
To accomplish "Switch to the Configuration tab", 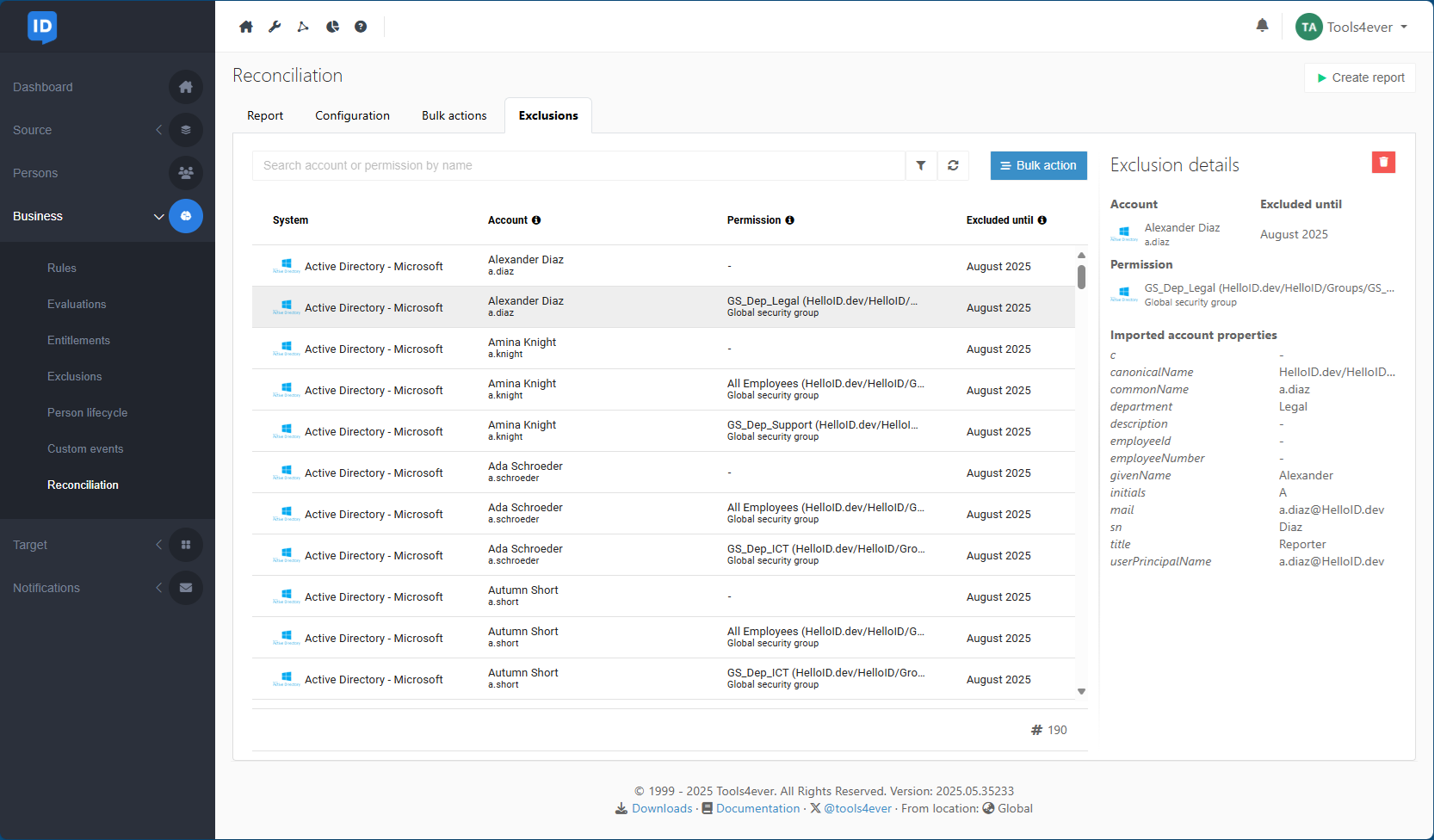I will click(x=352, y=115).
